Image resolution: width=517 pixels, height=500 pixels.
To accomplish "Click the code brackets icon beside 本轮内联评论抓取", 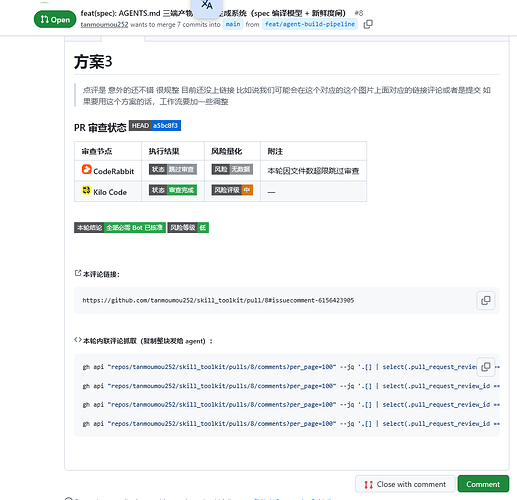I will tap(78, 340).
